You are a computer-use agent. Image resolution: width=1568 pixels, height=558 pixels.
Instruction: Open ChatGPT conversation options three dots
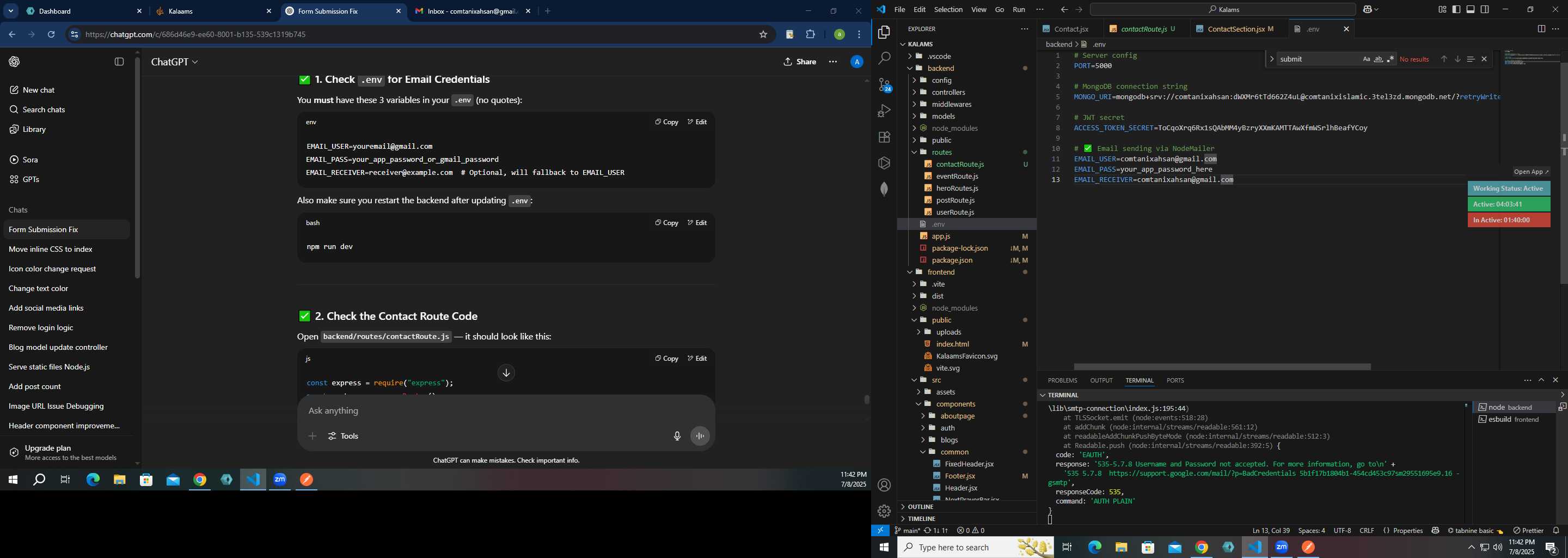(832, 62)
